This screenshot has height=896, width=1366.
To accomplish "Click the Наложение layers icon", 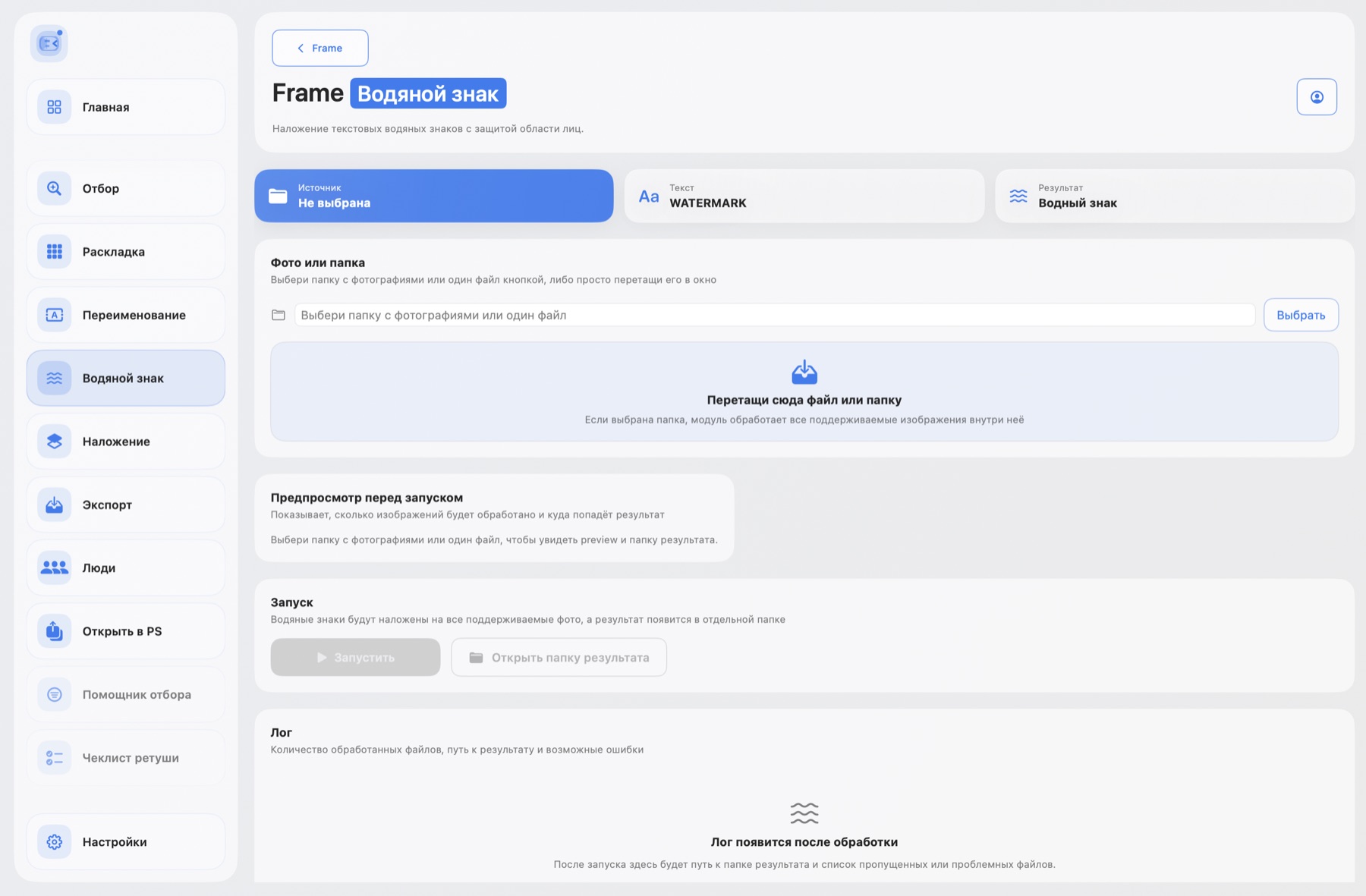I will (55, 441).
